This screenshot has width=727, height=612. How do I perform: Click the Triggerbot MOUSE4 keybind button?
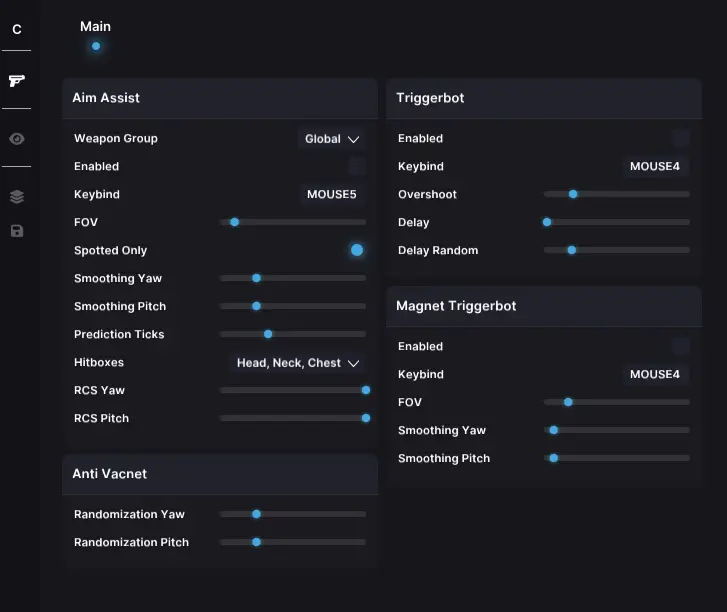pyautogui.click(x=655, y=166)
